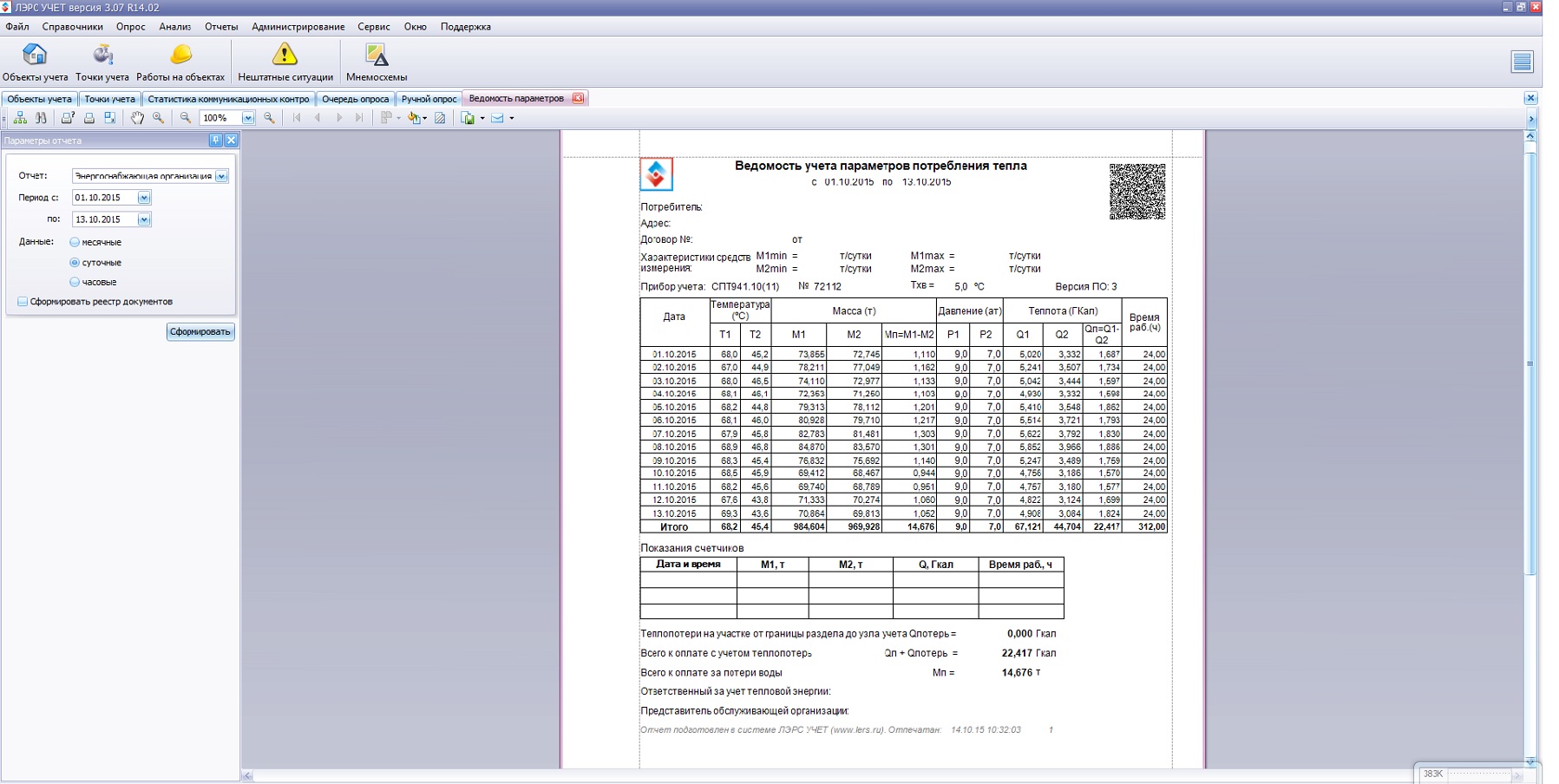The width and height of the screenshot is (1559, 784).
Task: Open the Справочники menu
Action: [72, 27]
